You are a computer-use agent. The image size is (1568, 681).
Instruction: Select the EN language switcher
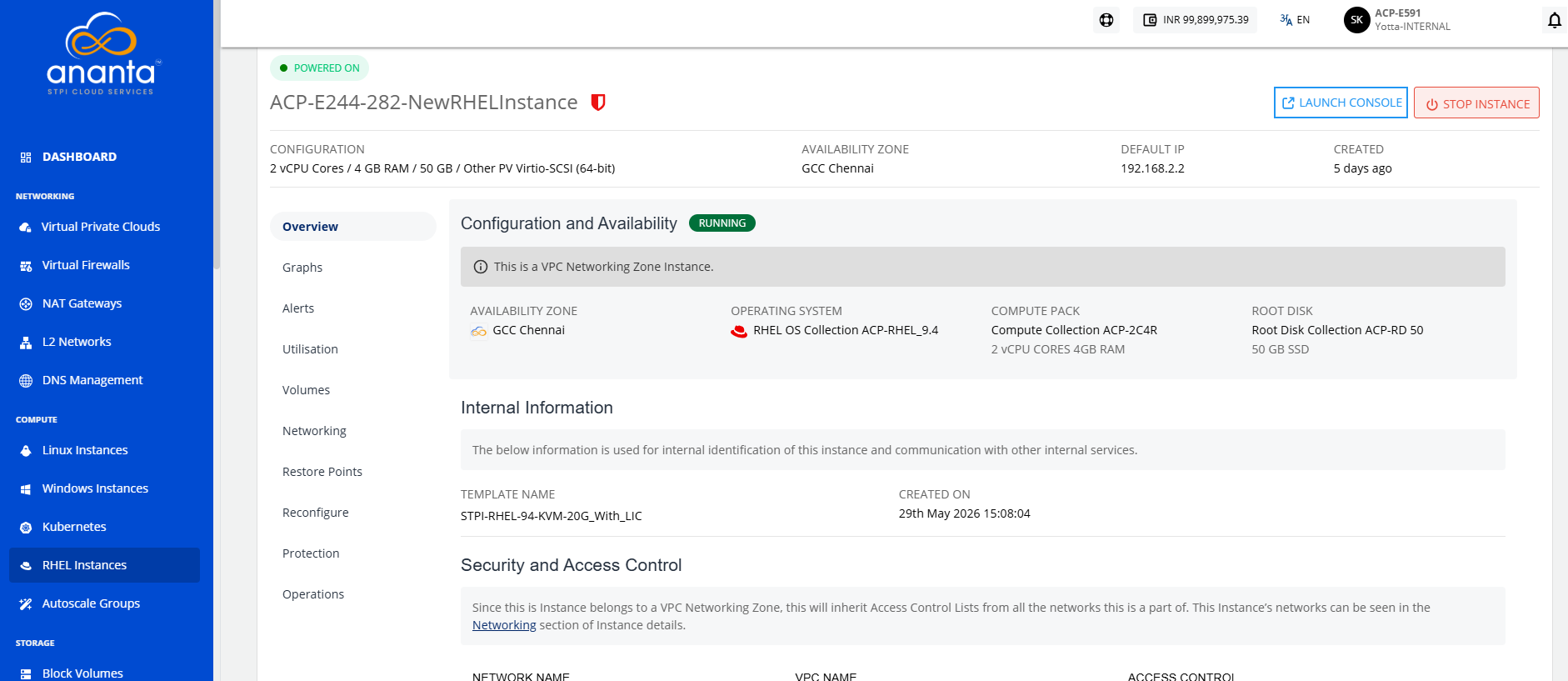pos(1295,20)
